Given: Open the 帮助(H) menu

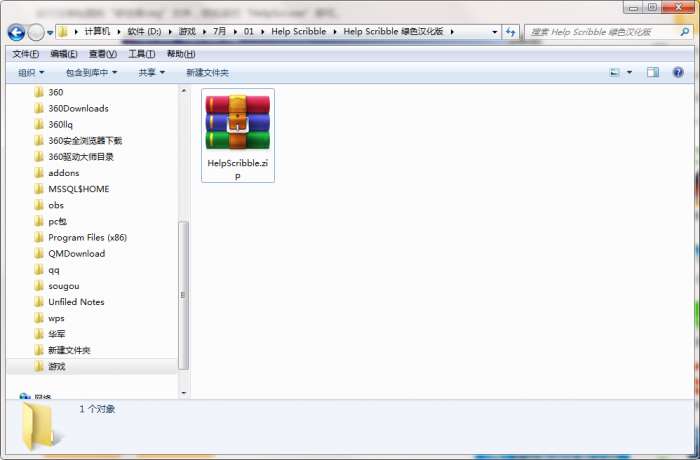Looking at the screenshot, I should (x=181, y=54).
